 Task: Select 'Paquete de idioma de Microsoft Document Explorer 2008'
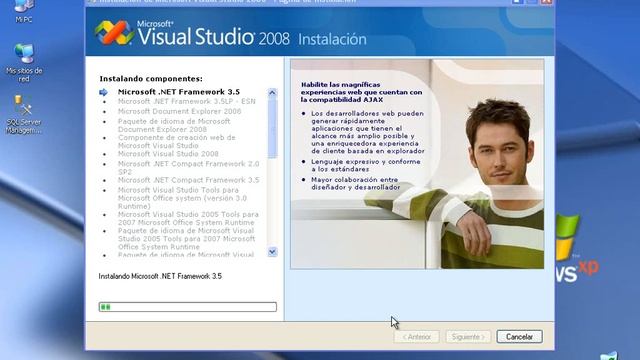[174, 125]
